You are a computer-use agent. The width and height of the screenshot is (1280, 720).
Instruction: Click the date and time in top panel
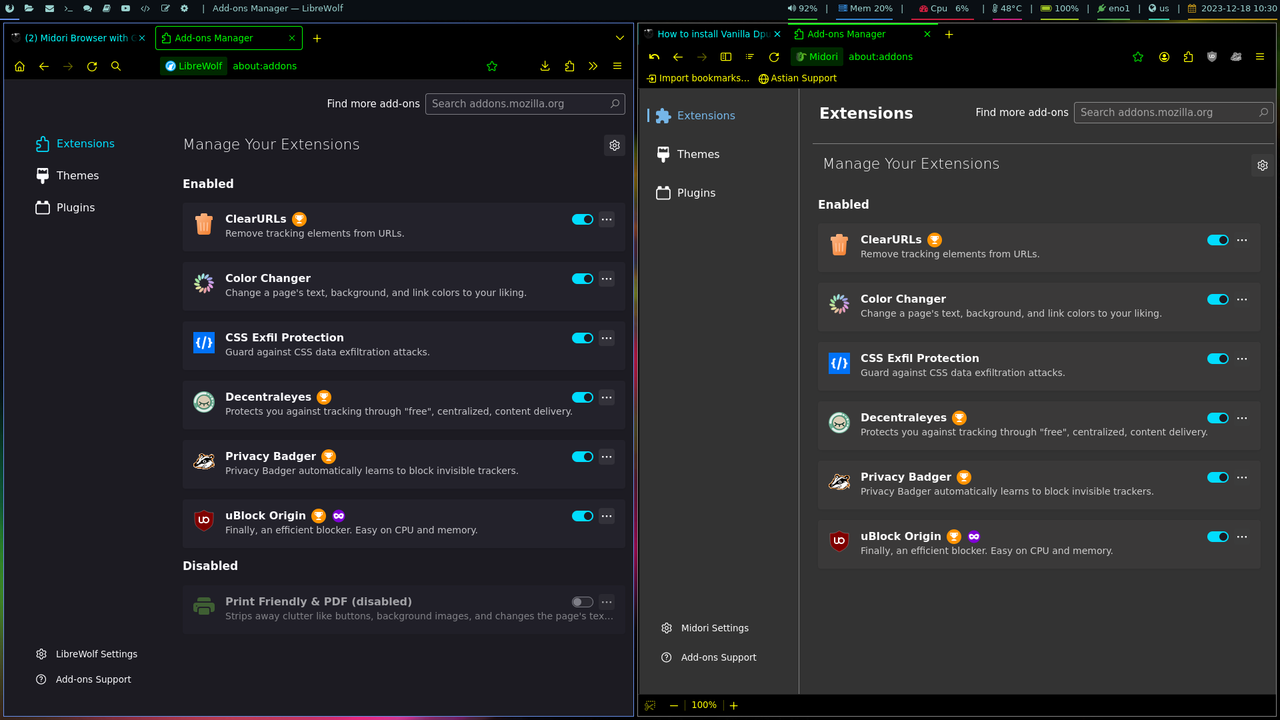coord(1232,8)
